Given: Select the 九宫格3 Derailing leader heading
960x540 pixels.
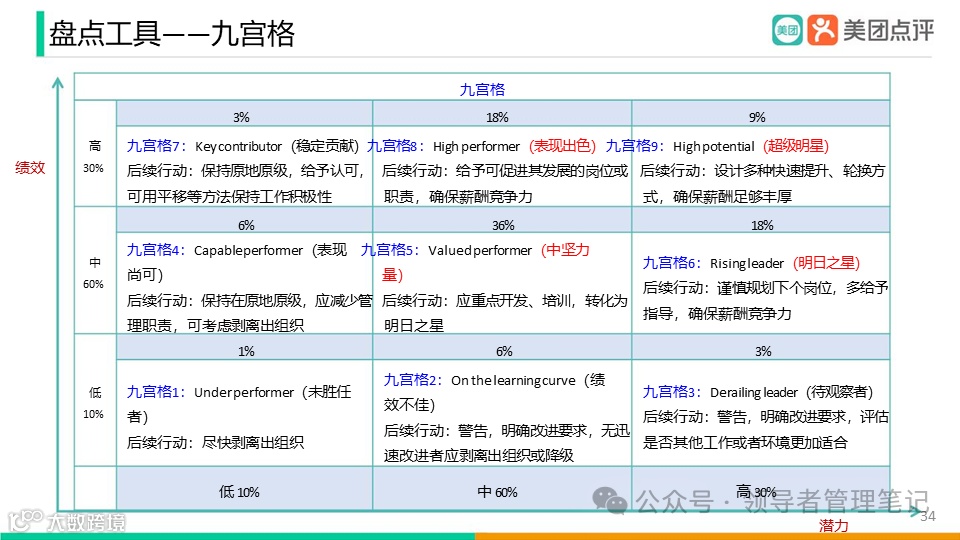Looking at the screenshot, I should click(757, 392).
